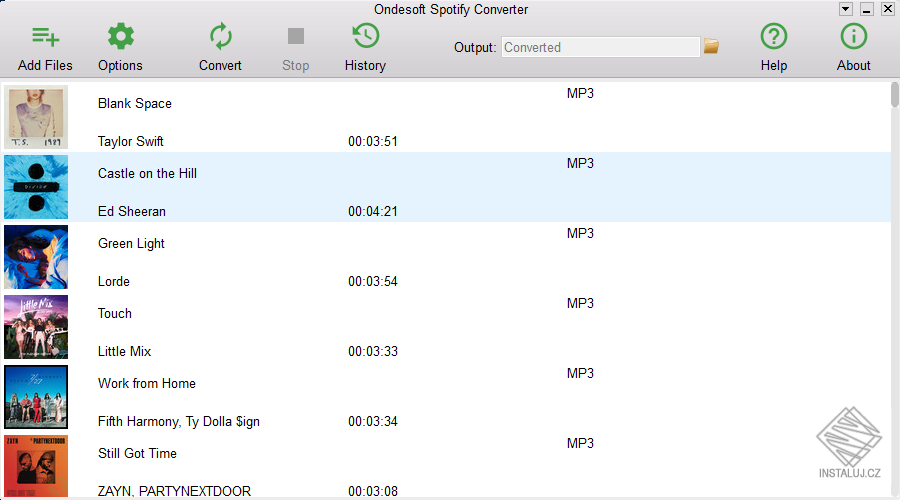900x500 pixels.
Task: Click the MP3 label for Castle on the Hill
Action: click(580, 164)
